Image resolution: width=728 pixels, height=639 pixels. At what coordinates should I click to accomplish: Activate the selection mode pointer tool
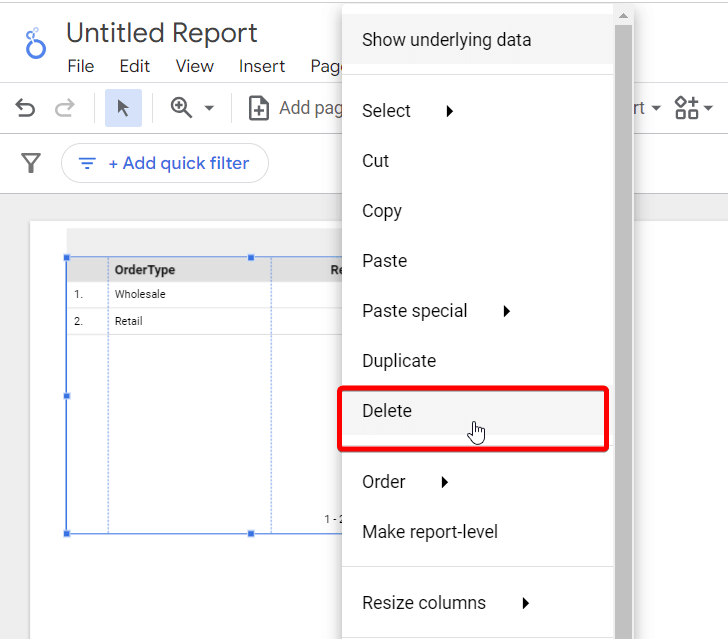[x=123, y=108]
